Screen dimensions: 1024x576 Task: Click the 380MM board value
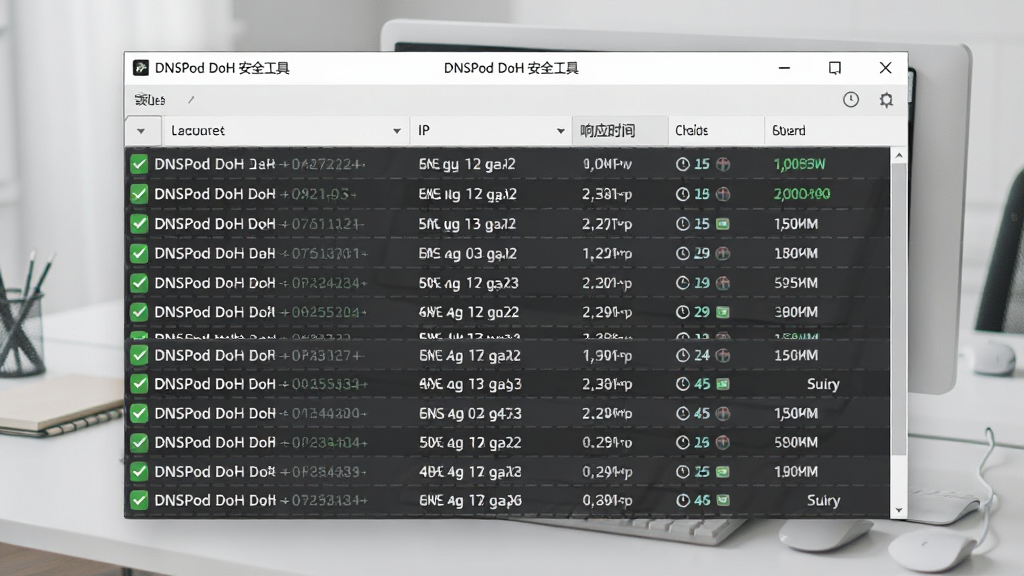pyautogui.click(x=795, y=312)
